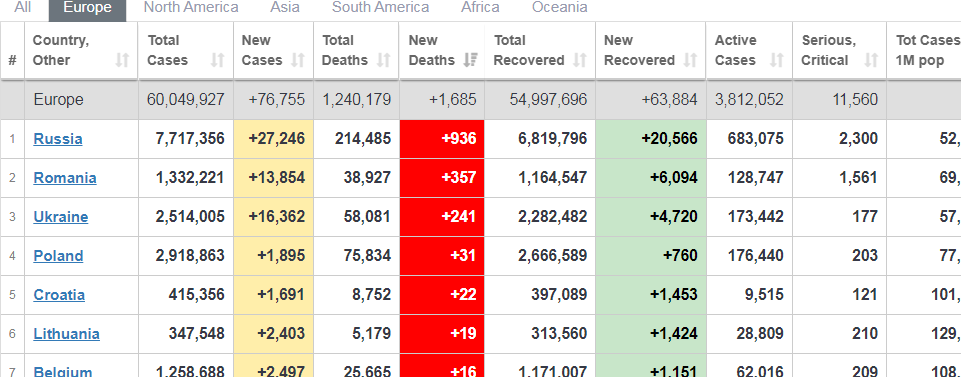Select Russia new cases value +27,246
The width and height of the screenshot is (961, 377).
pyautogui.click(x=276, y=139)
